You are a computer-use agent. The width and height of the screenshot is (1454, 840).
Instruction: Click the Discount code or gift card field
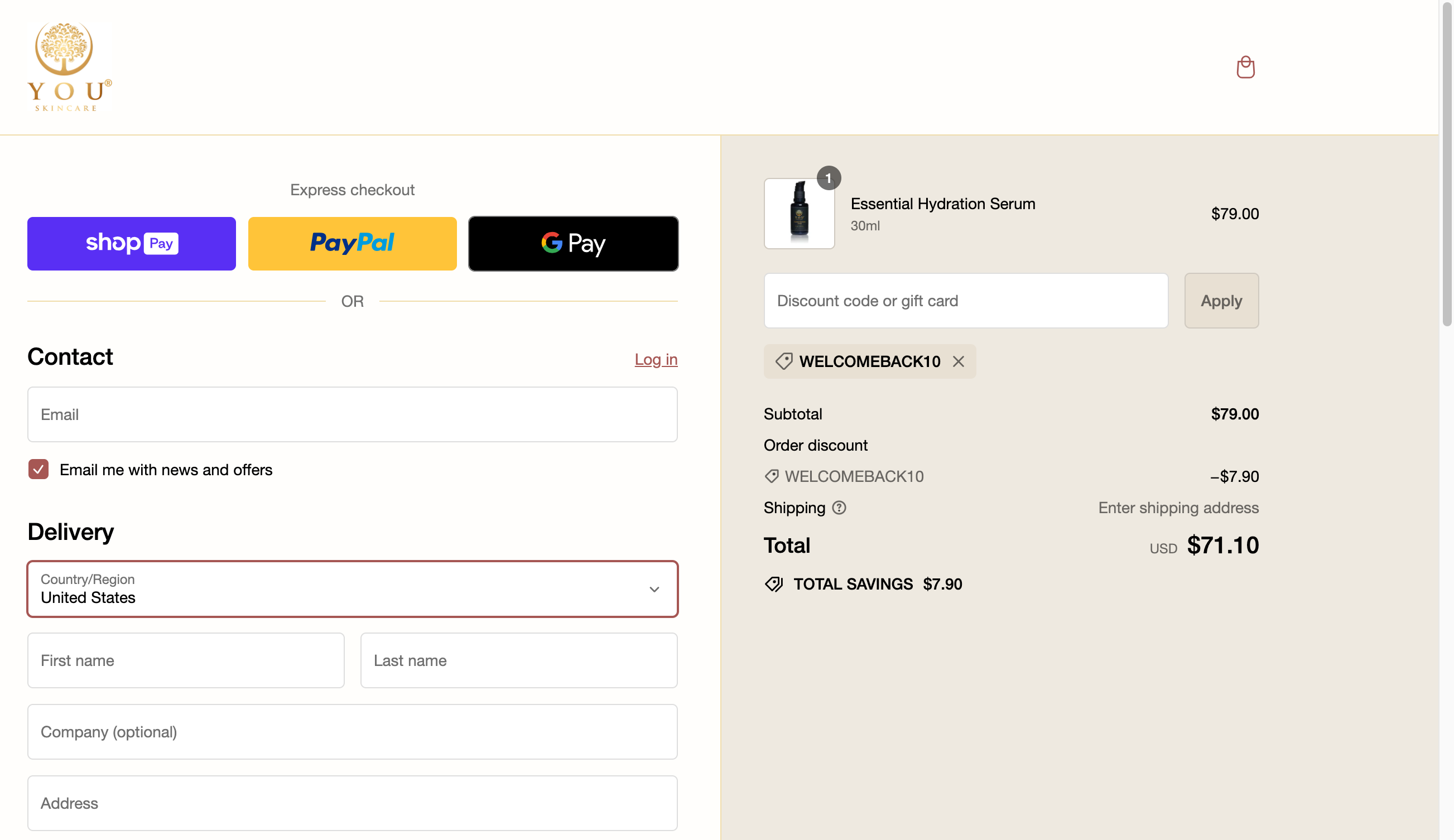click(x=966, y=301)
